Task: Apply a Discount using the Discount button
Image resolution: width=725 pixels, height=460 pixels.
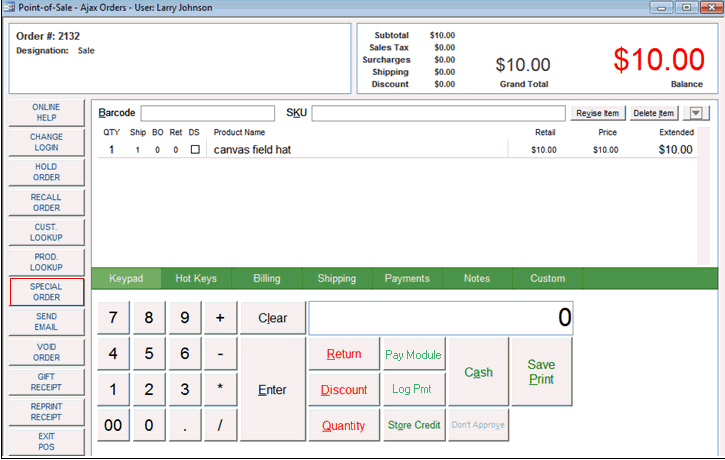Action: pos(343,390)
